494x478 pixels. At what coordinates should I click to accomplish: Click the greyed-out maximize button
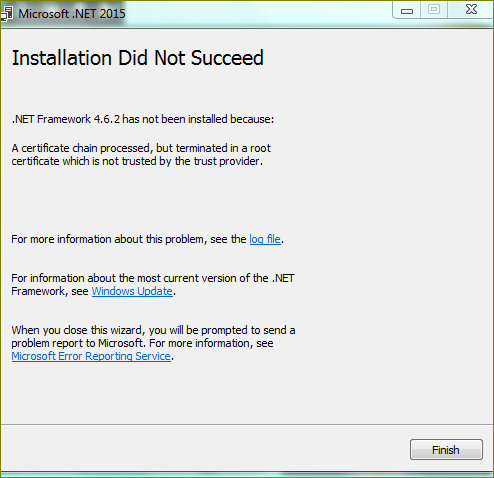click(434, 10)
